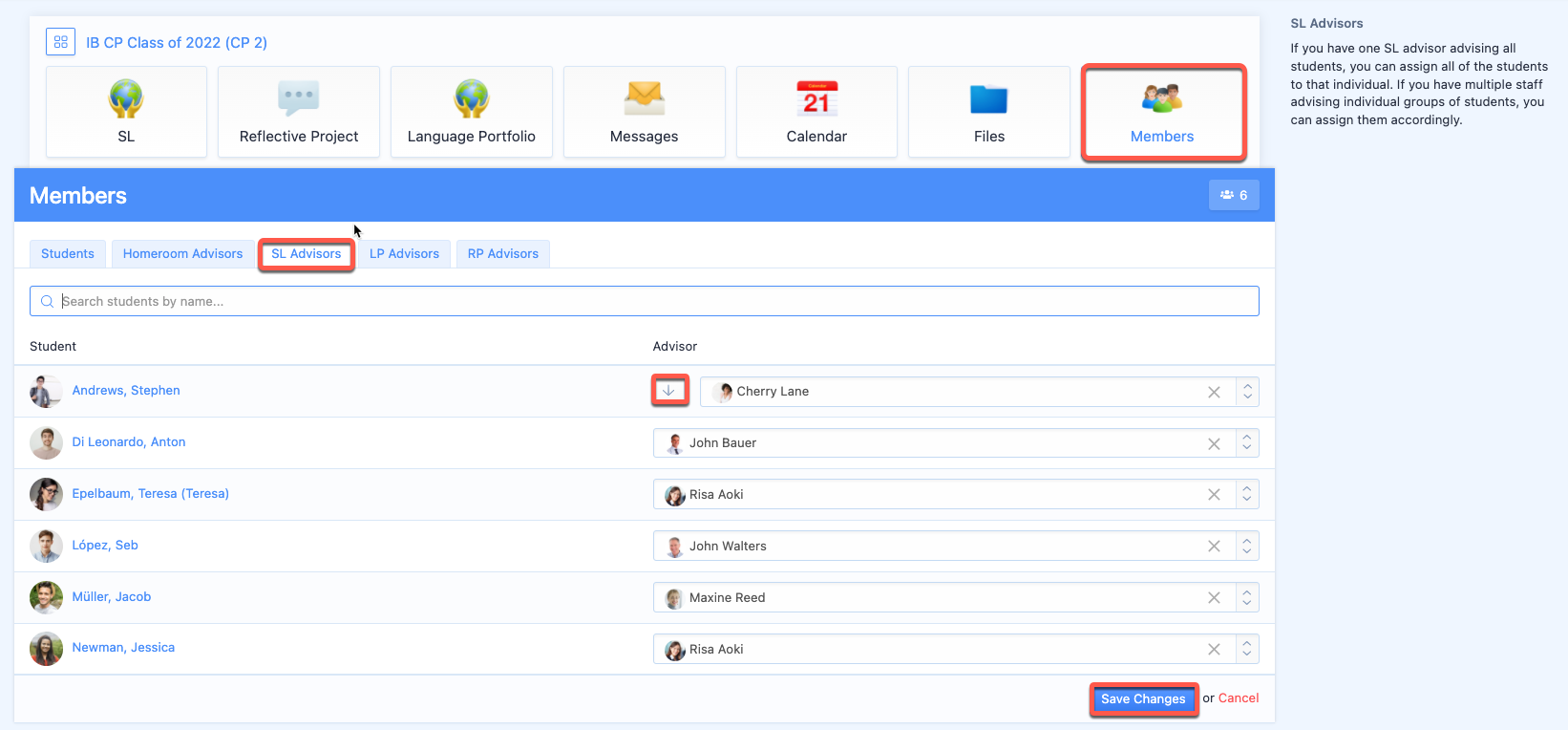This screenshot has height=730, width=1568.
Task: Click the down arrow to copy advisor to all
Action: [669, 391]
